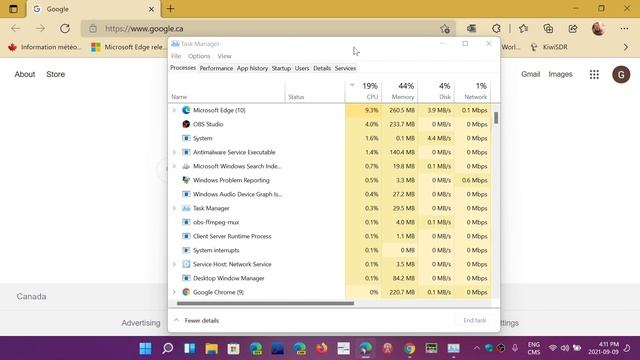The image size is (640, 360).
Task: Open Task Manager View menu
Action: coord(224,56)
